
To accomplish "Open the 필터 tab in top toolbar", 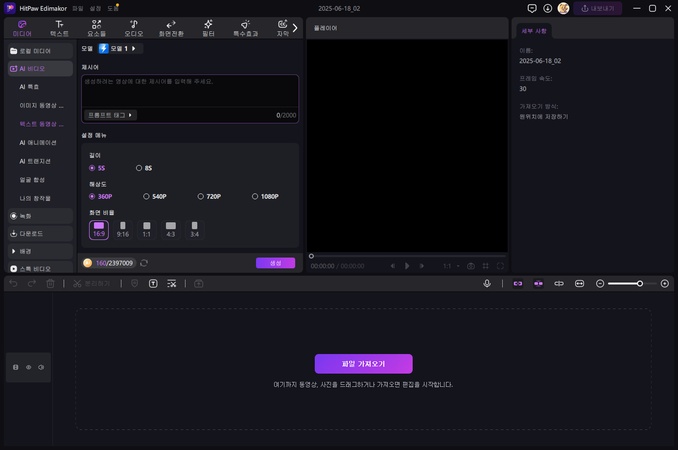I will pyautogui.click(x=208, y=27).
